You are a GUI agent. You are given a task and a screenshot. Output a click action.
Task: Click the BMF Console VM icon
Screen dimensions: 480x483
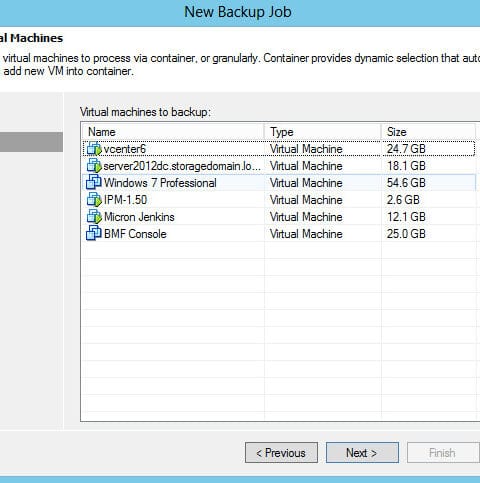pos(94,234)
